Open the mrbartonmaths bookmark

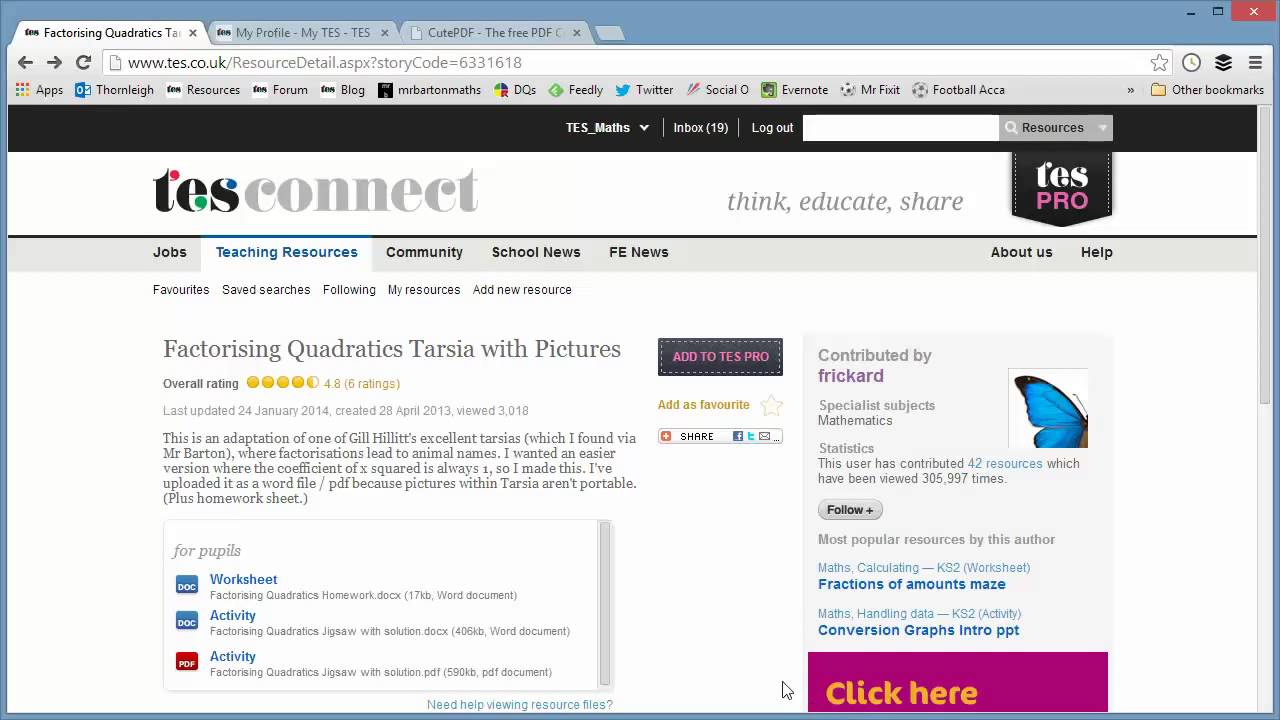[x=430, y=90]
